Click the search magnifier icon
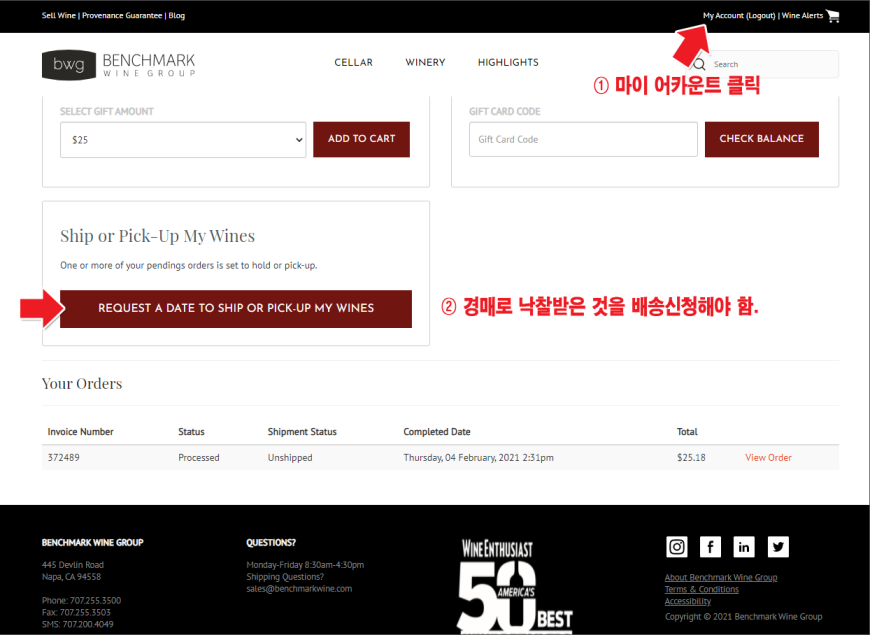 tap(700, 64)
